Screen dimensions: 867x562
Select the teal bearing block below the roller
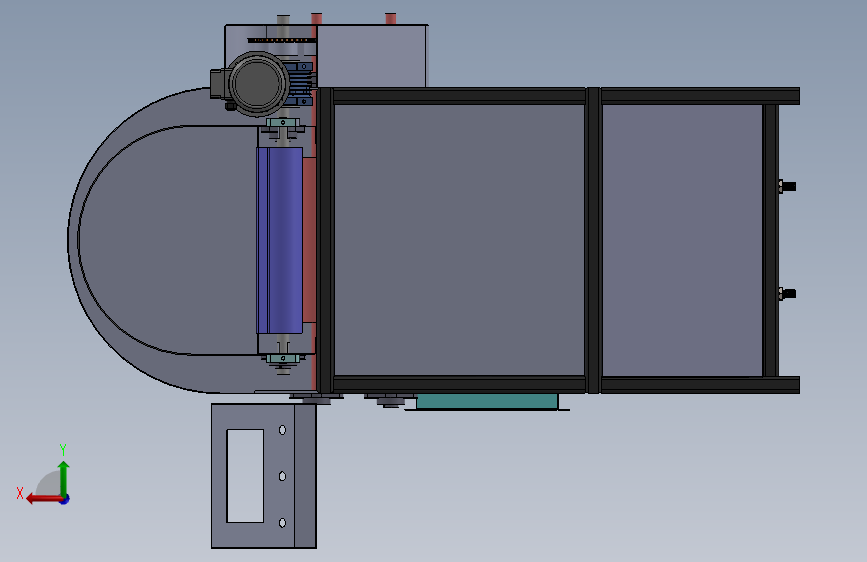pos(283,358)
